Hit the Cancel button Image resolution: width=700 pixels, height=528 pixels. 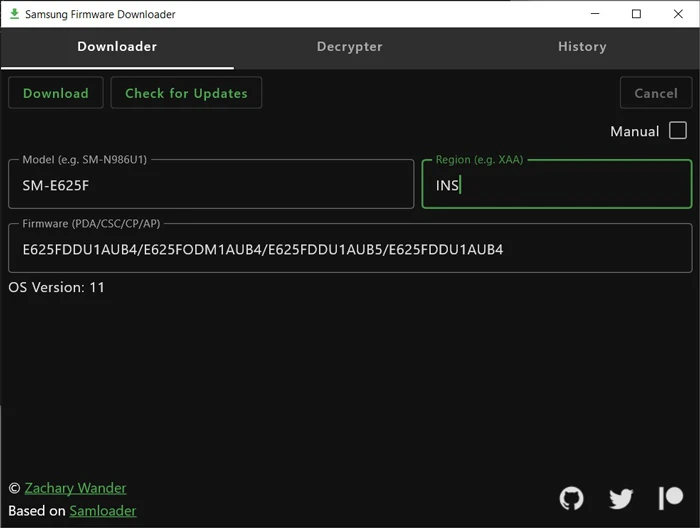655,93
